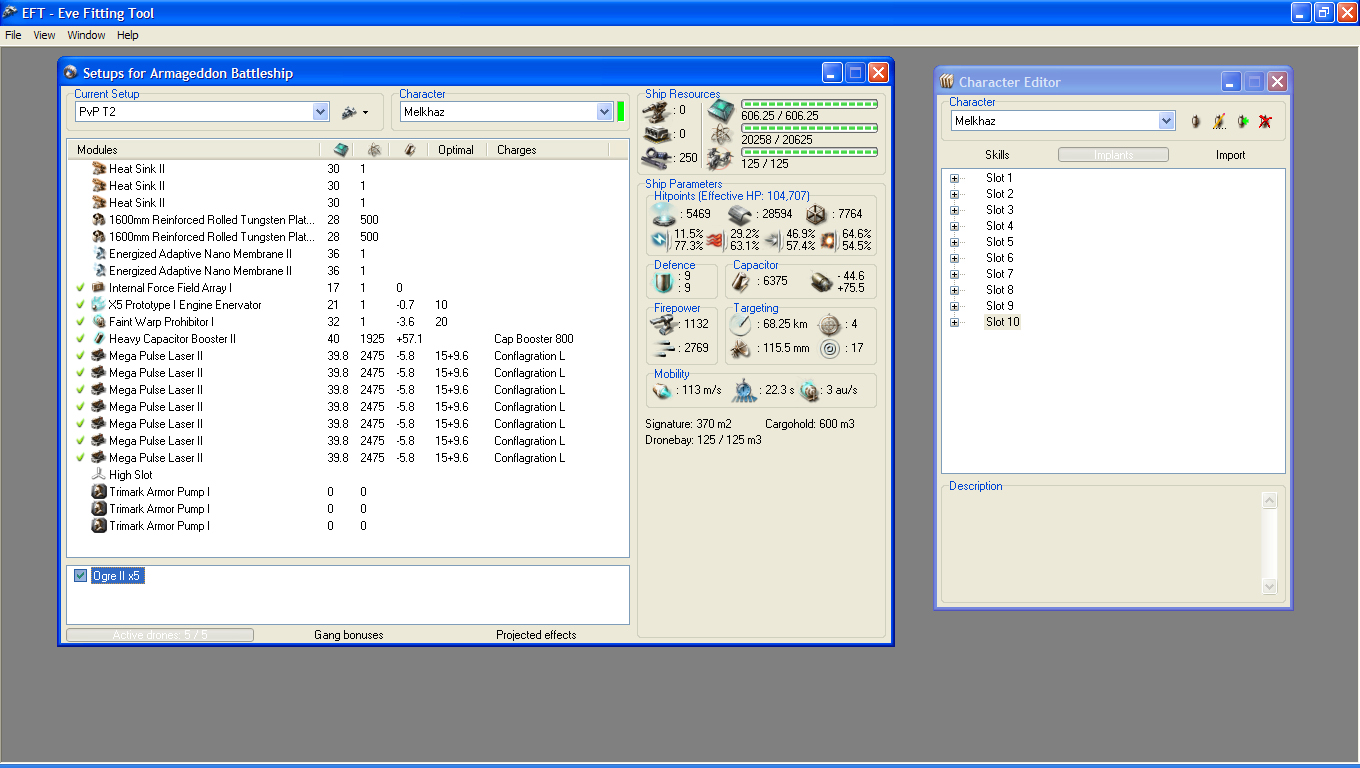Click the green skill indicator next to Melkhaz
1360x768 pixels.
coord(620,112)
